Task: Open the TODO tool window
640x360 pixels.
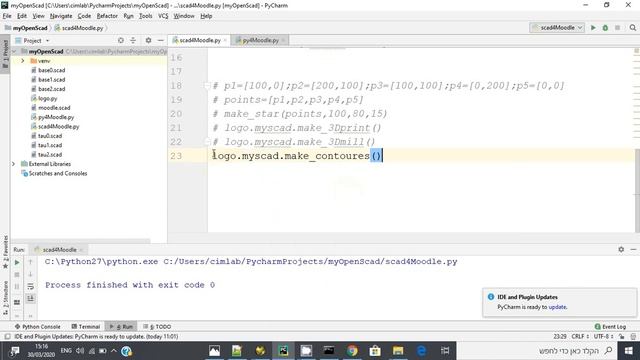Action: (x=157, y=327)
